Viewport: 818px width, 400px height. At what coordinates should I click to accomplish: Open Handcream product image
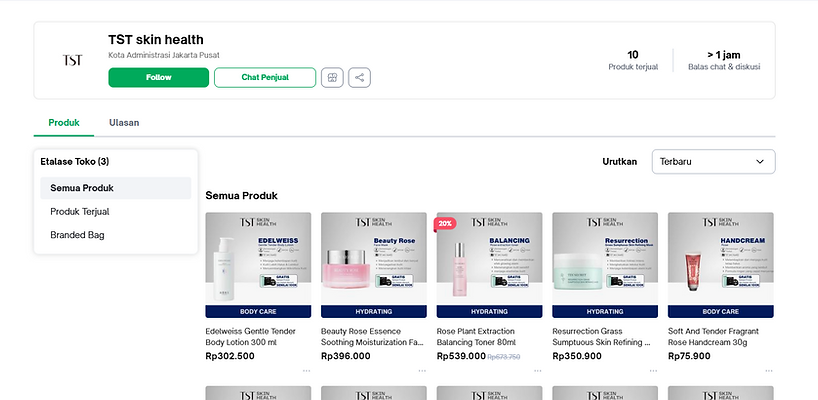pyautogui.click(x=721, y=265)
